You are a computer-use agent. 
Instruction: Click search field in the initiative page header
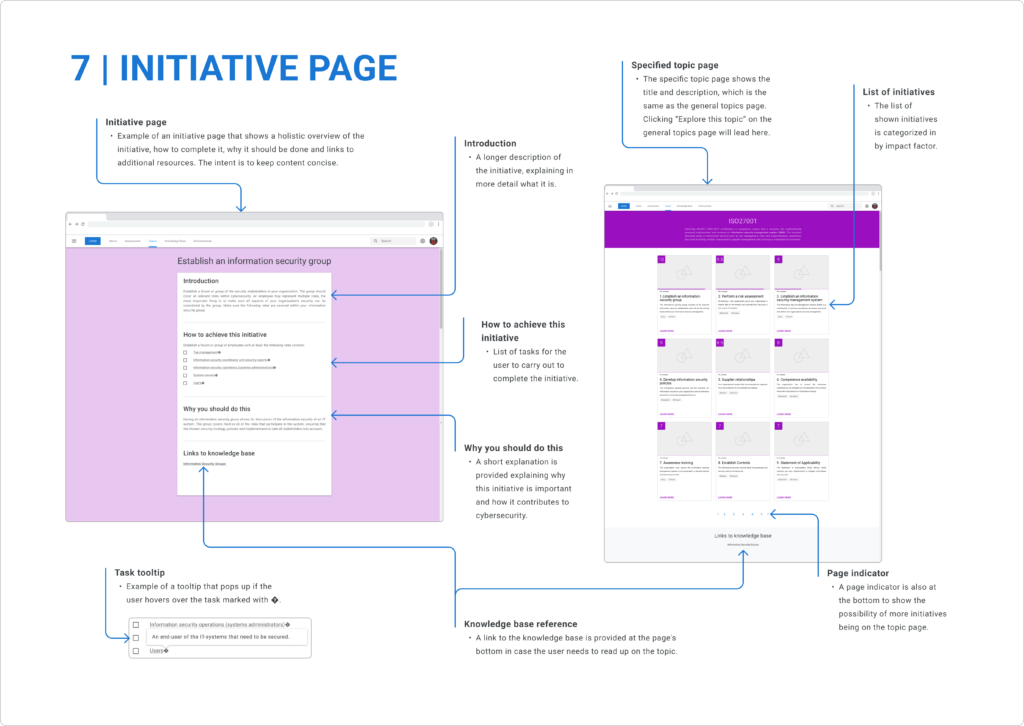coord(393,241)
